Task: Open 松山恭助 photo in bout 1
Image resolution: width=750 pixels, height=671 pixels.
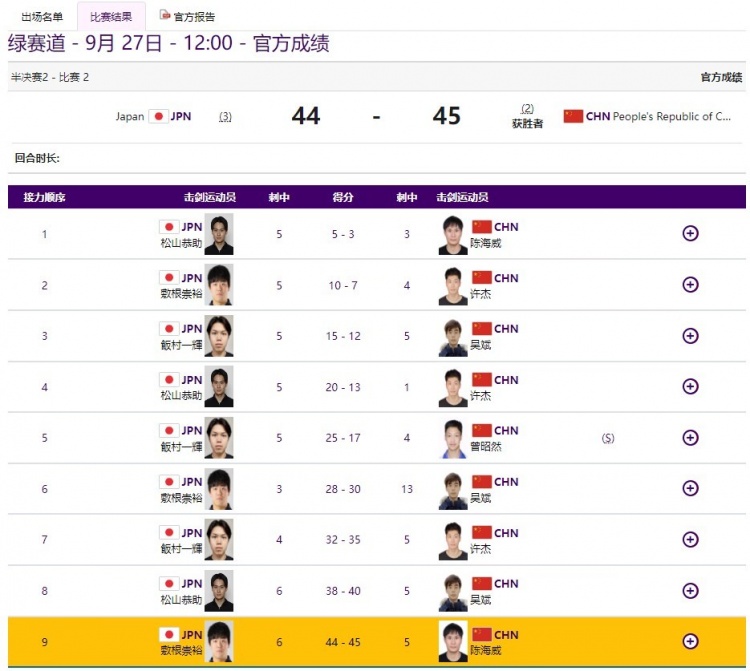Action: tap(219, 234)
